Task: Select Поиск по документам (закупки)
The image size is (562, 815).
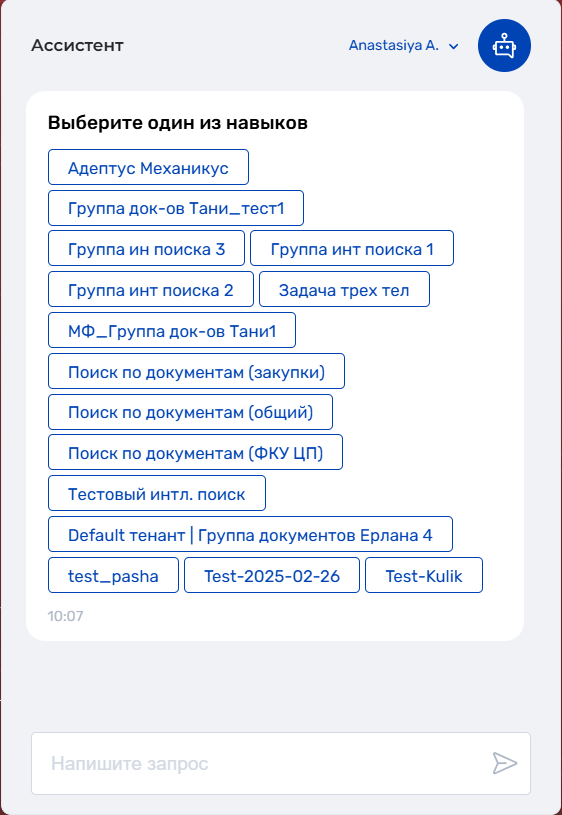Action: pos(197,371)
